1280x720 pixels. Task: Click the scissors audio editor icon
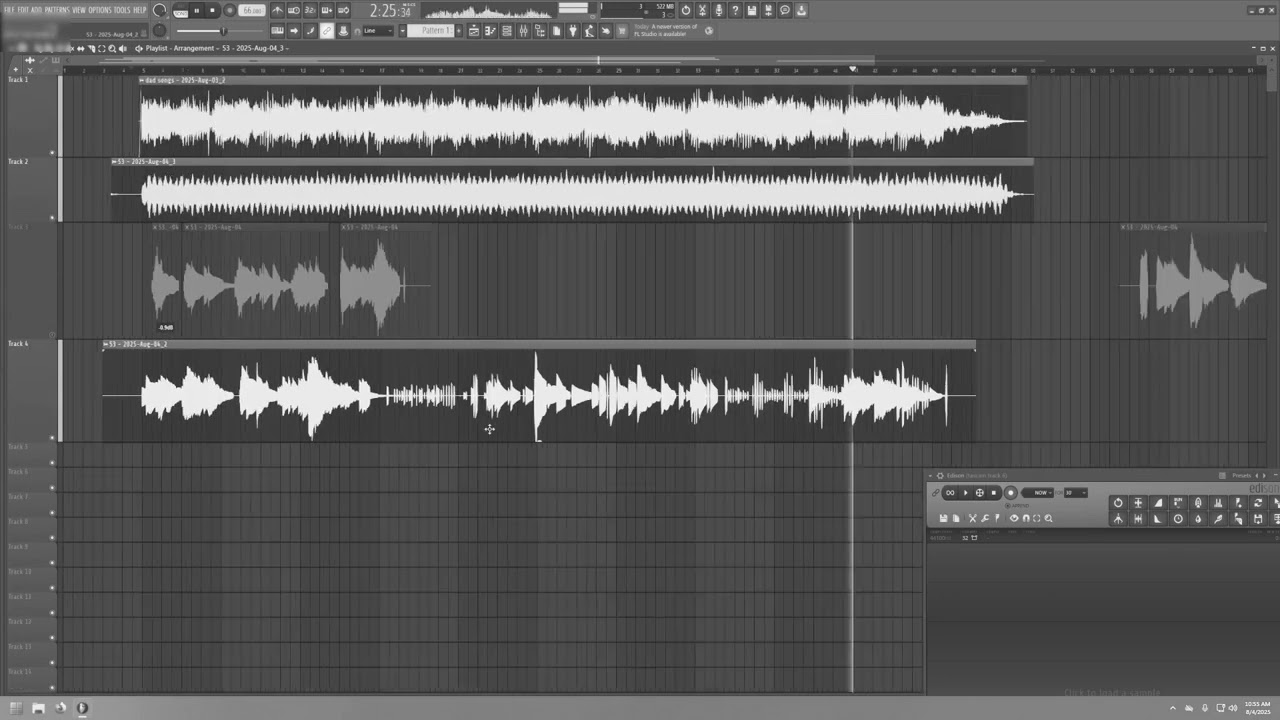click(702, 10)
